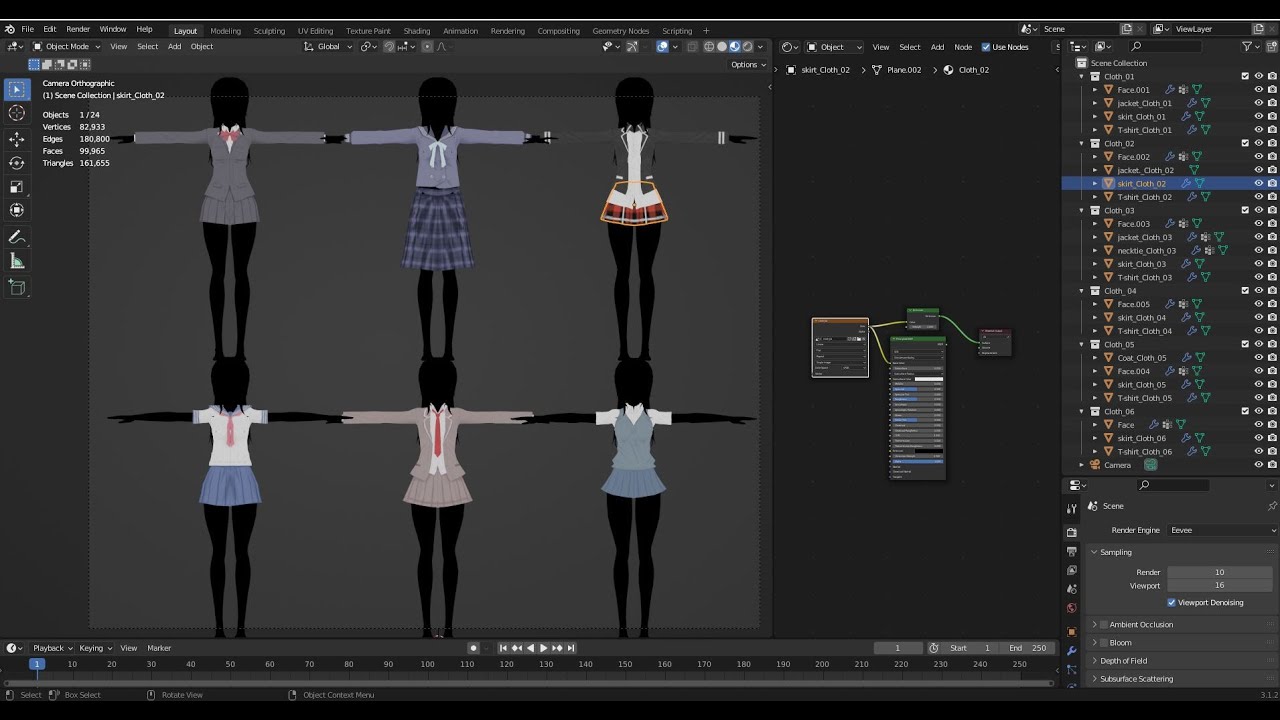The width and height of the screenshot is (1280, 720).
Task: Expand the Subsurface Scattering panel
Action: pyautogui.click(x=1094, y=679)
